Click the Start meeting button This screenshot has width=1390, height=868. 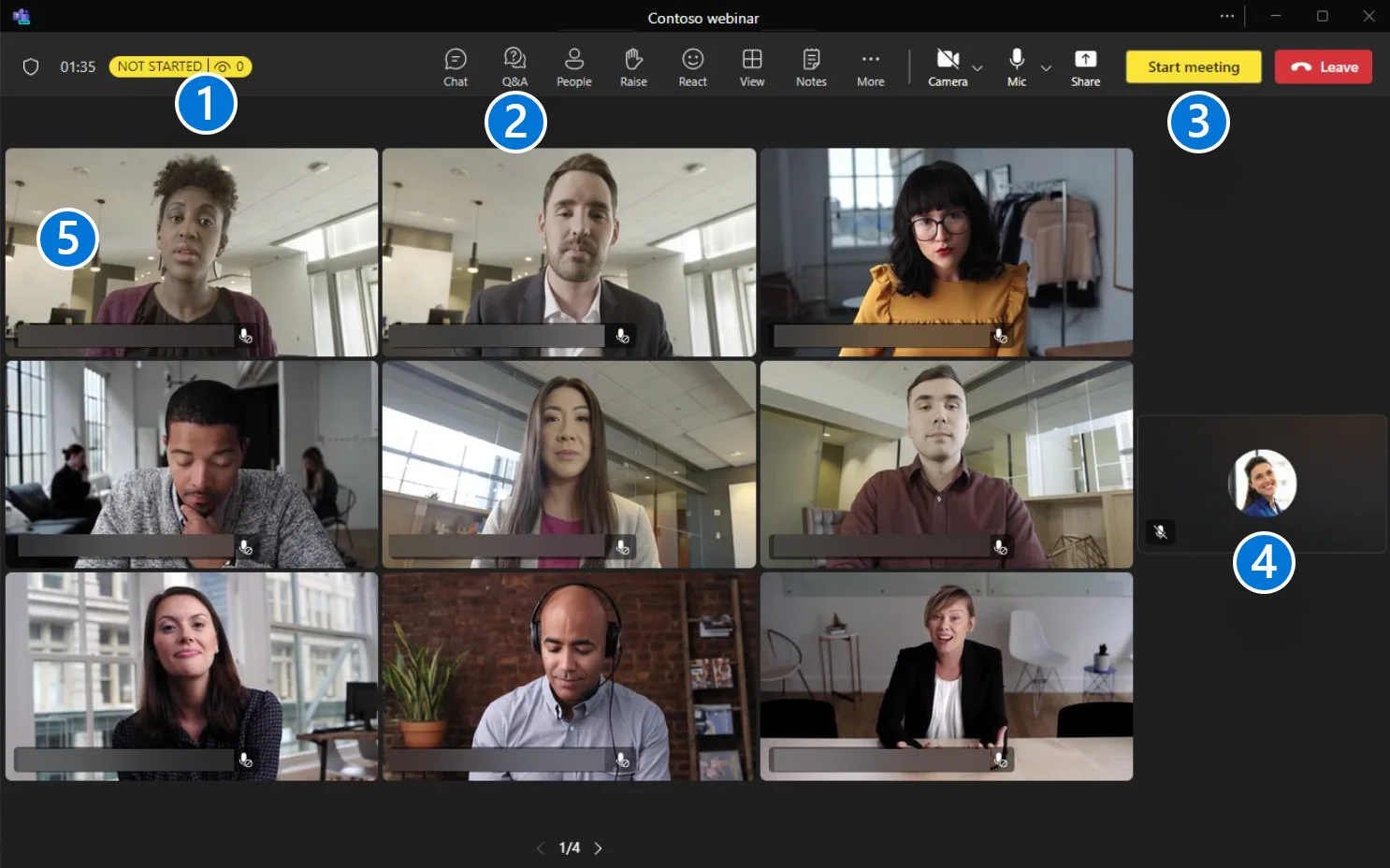coord(1194,66)
